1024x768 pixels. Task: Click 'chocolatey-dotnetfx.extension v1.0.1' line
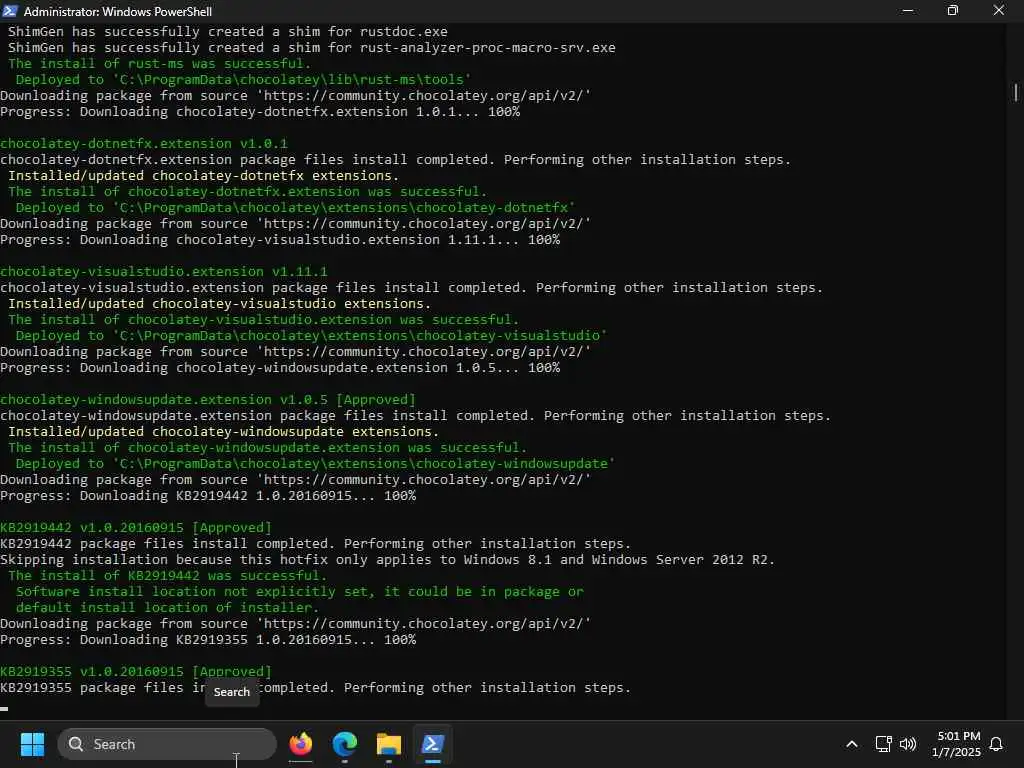144,144
